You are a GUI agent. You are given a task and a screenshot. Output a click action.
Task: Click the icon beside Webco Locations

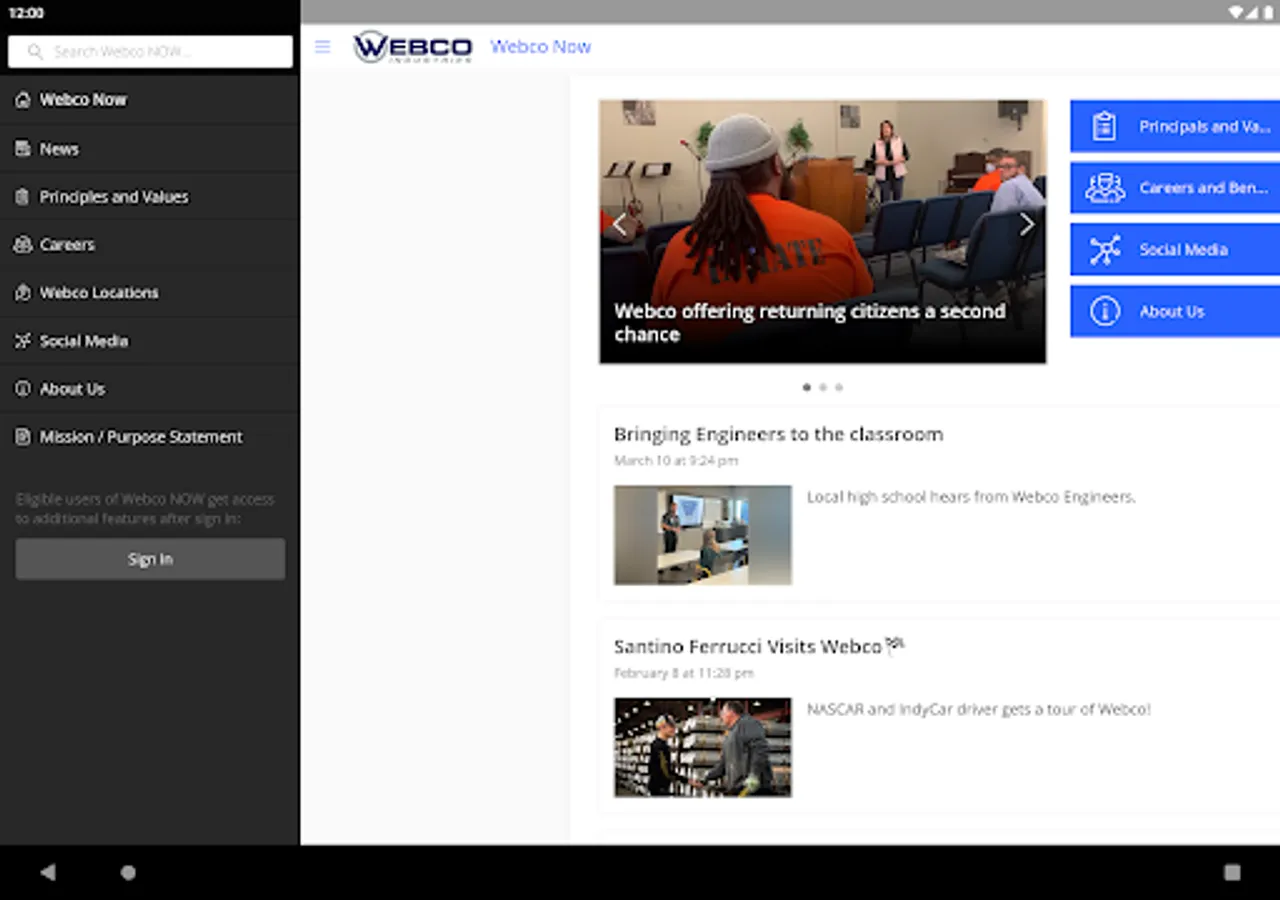(22, 293)
